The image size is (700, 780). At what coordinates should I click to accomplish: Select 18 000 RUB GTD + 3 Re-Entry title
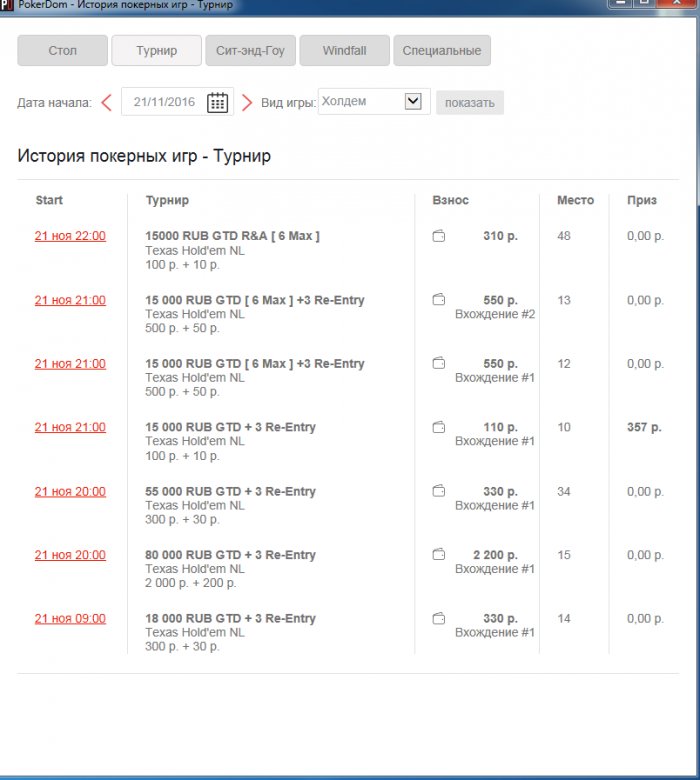(x=230, y=618)
